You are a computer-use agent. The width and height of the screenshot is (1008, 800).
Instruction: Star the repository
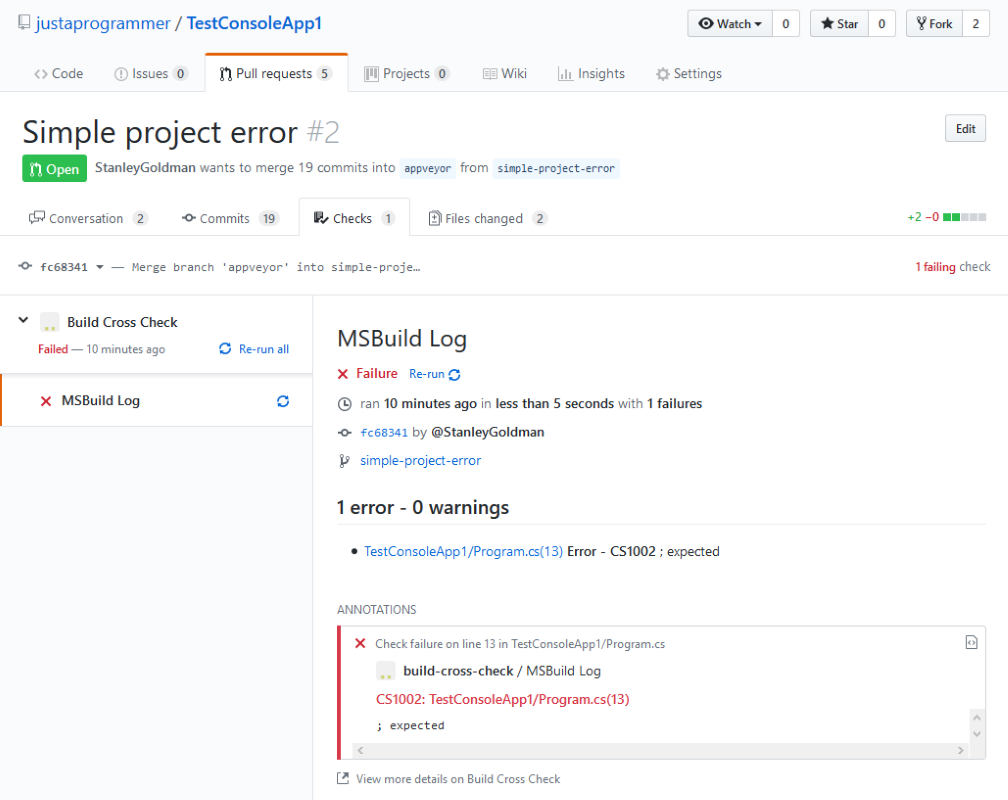tap(840, 24)
